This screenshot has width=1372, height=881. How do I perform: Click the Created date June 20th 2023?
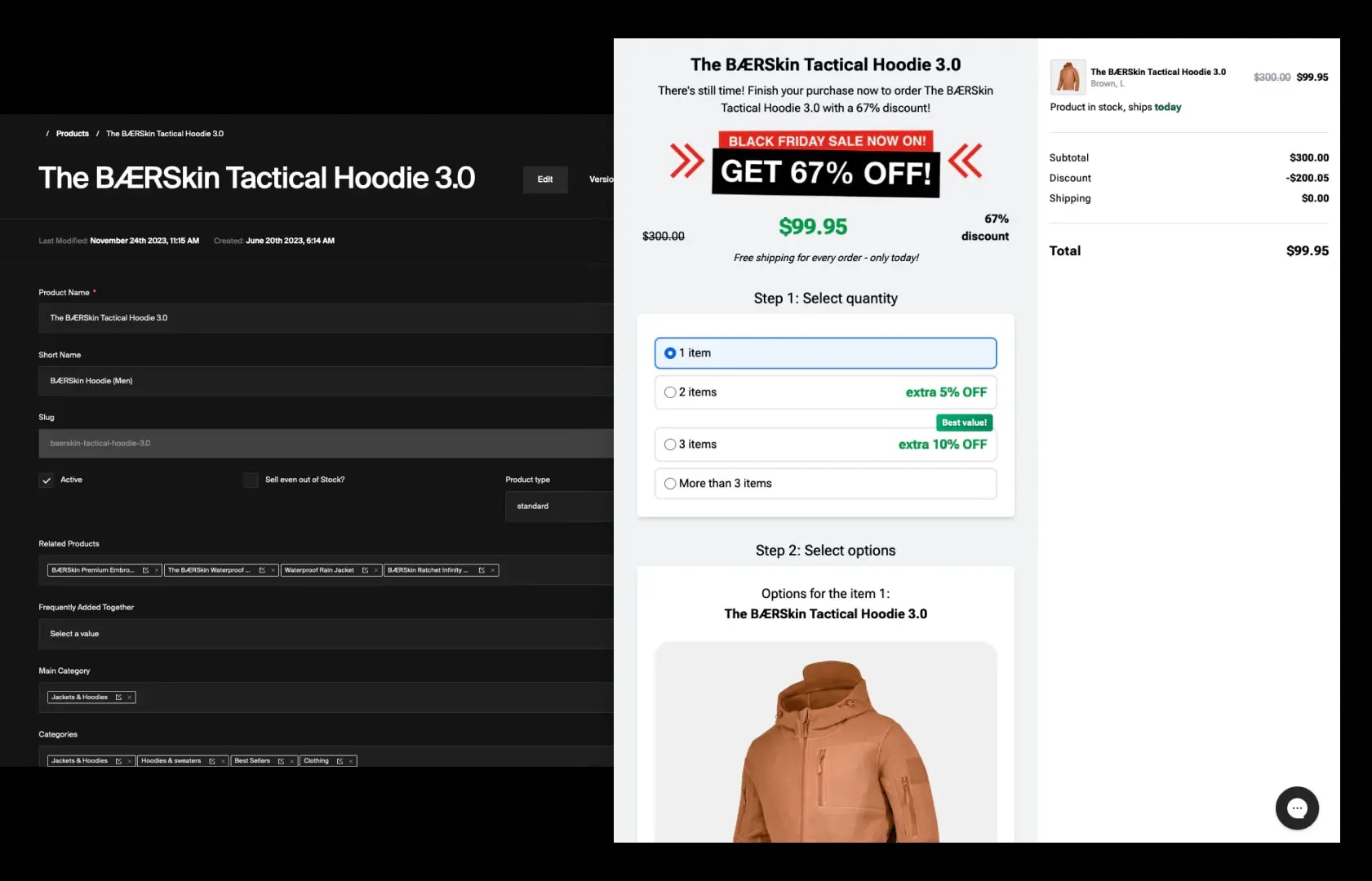[x=290, y=241]
